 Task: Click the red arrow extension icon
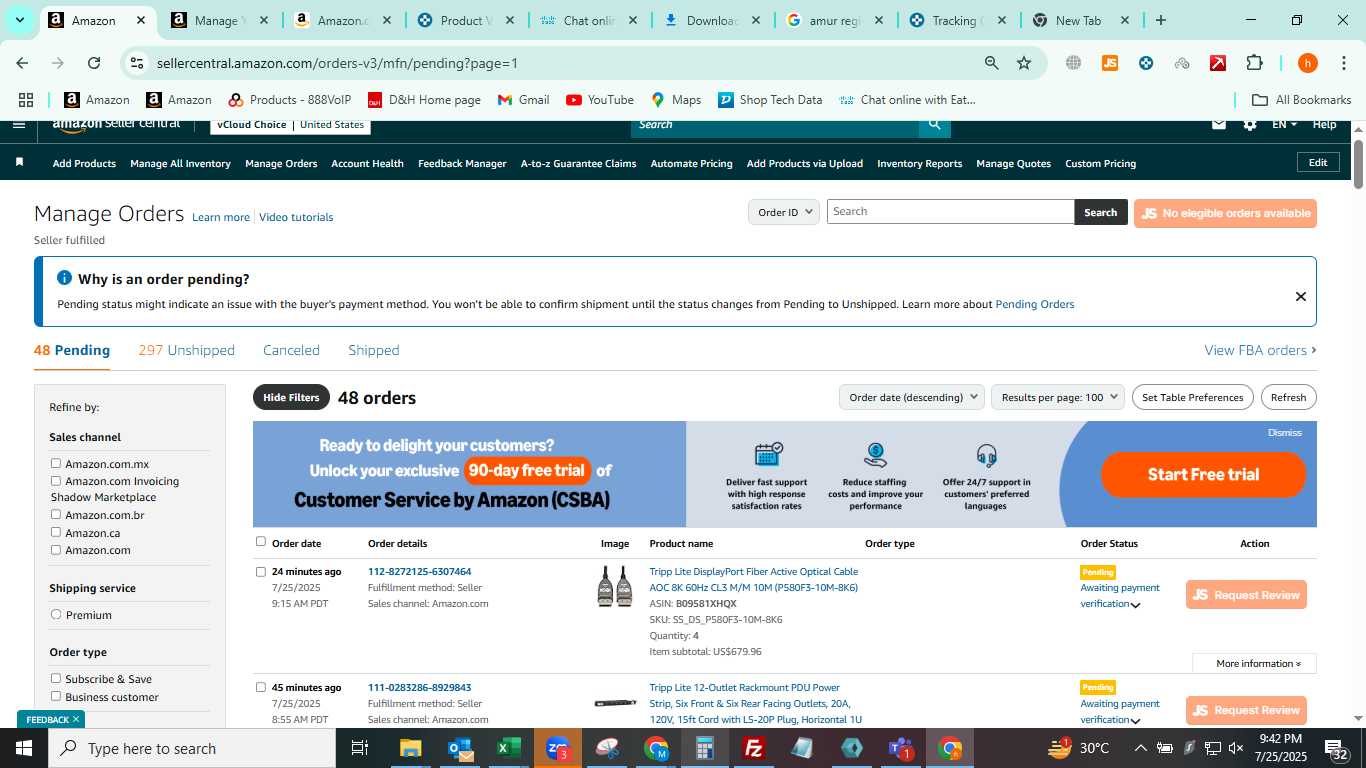pyautogui.click(x=1218, y=63)
